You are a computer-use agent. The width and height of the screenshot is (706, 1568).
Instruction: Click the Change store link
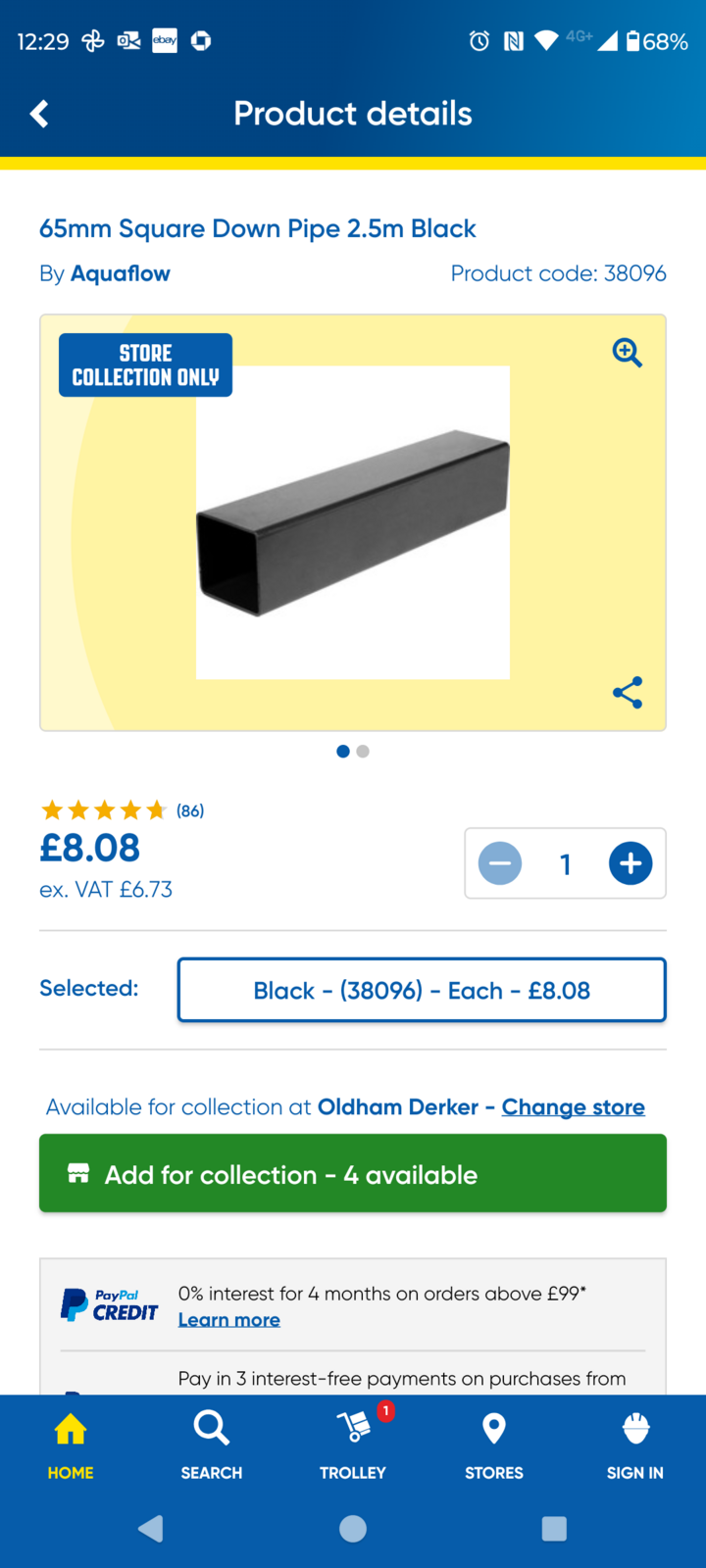[x=573, y=1106]
